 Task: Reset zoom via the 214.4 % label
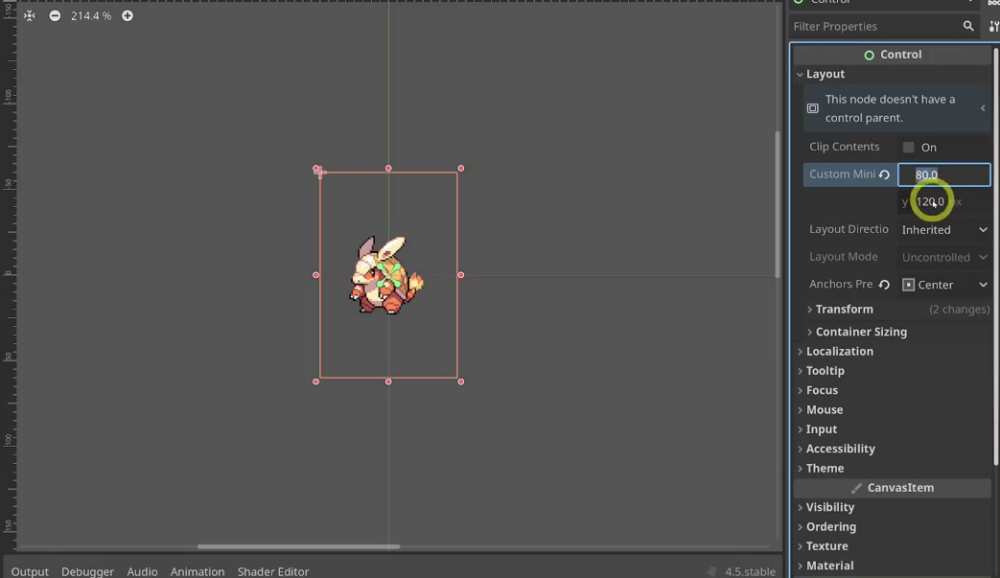(x=91, y=16)
